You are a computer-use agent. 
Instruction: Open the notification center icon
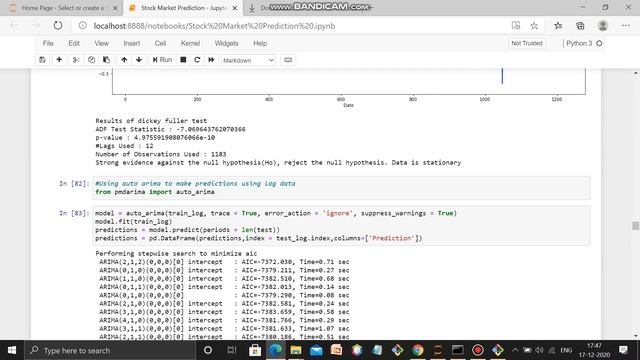[623, 350]
